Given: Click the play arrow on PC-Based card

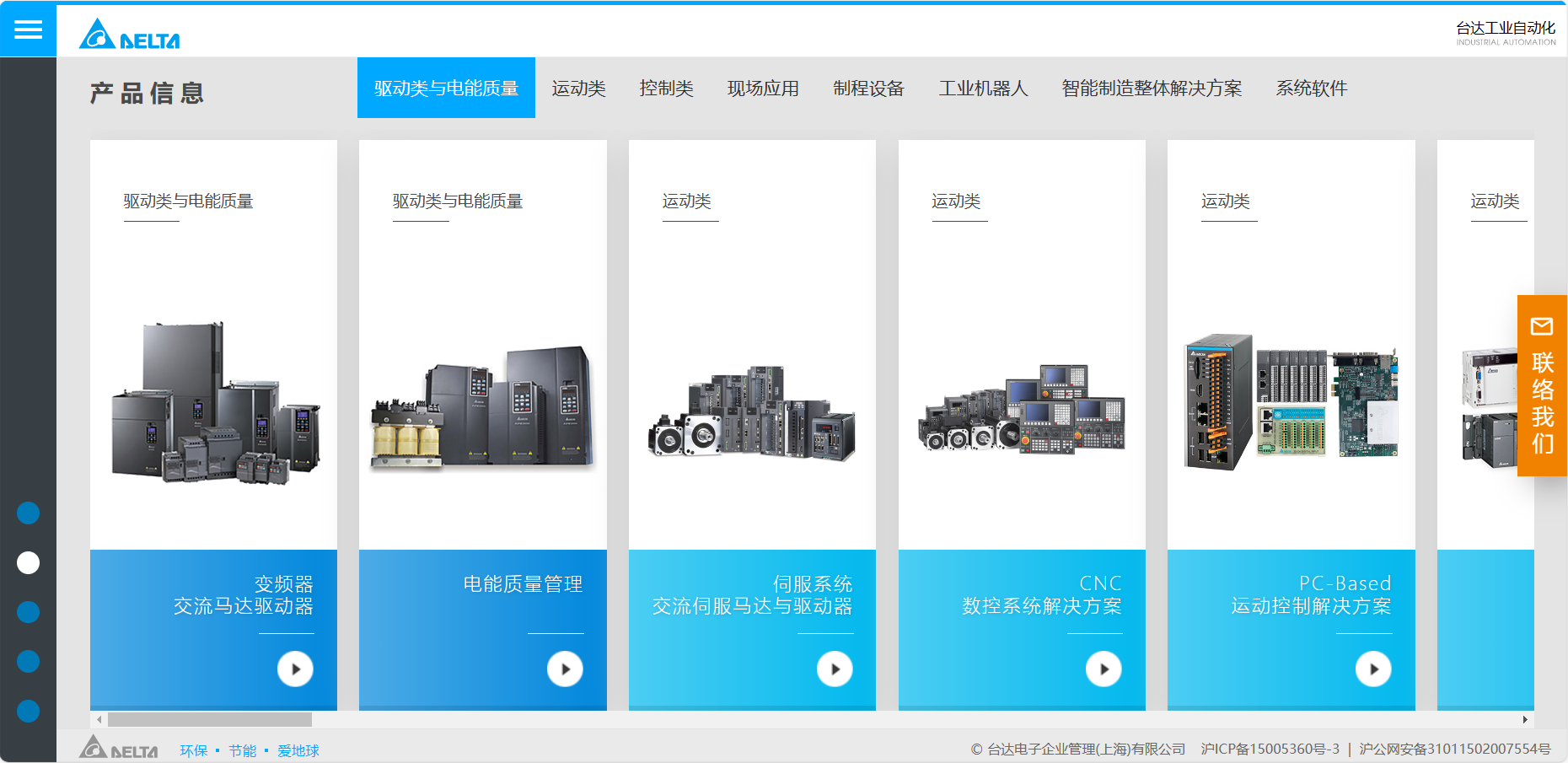Looking at the screenshot, I should (x=1373, y=669).
